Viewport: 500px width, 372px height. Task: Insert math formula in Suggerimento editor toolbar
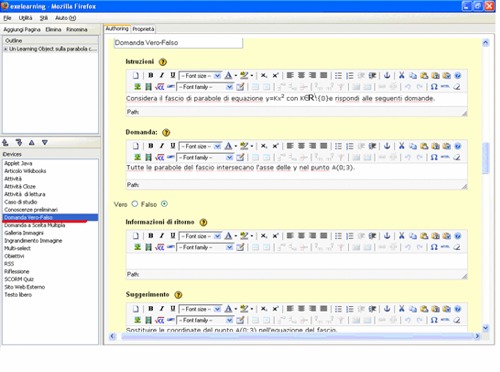coord(160,320)
